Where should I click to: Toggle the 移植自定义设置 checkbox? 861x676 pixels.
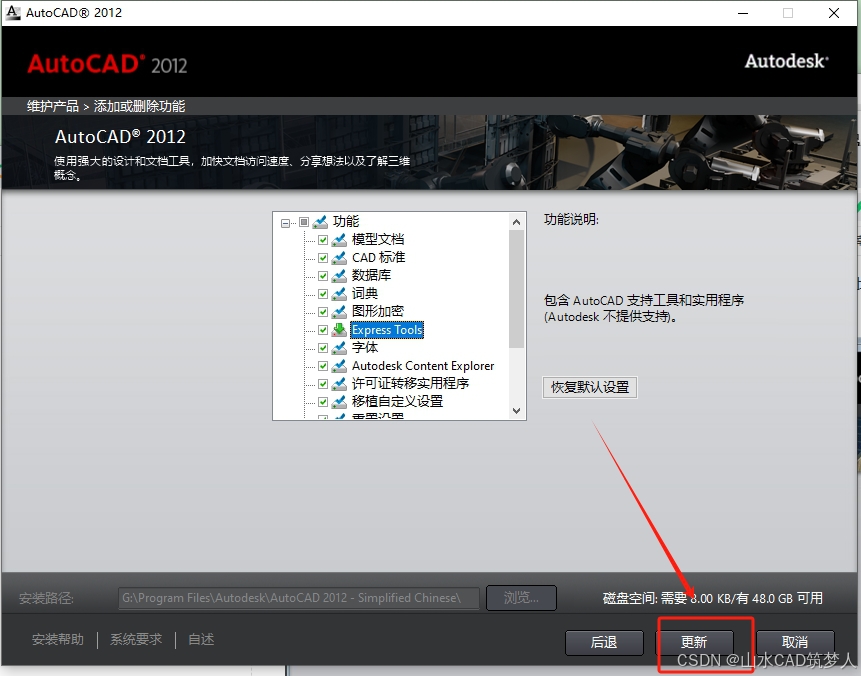(x=323, y=402)
